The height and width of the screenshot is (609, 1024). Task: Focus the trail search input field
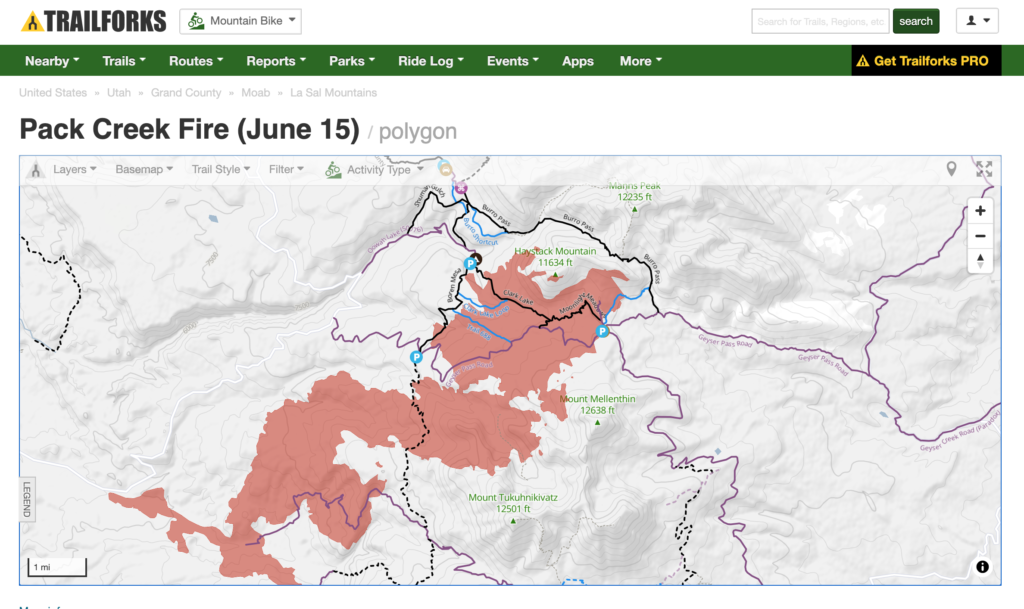(820, 21)
